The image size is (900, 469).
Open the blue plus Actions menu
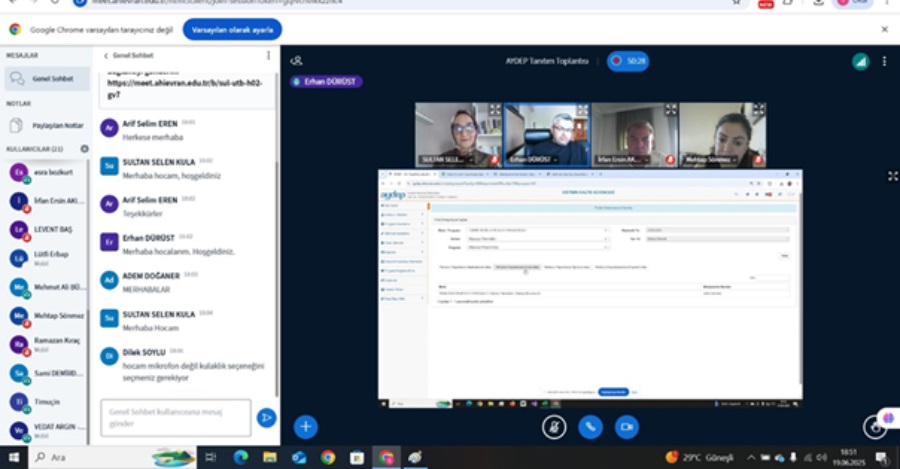point(306,426)
